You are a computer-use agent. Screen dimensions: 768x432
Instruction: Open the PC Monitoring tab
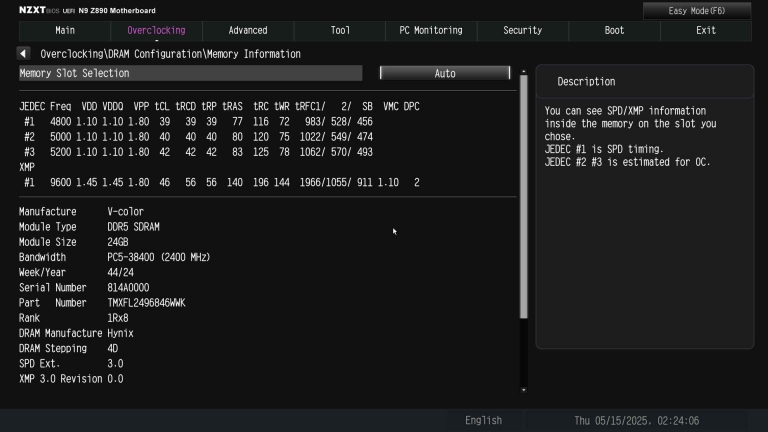point(431,30)
